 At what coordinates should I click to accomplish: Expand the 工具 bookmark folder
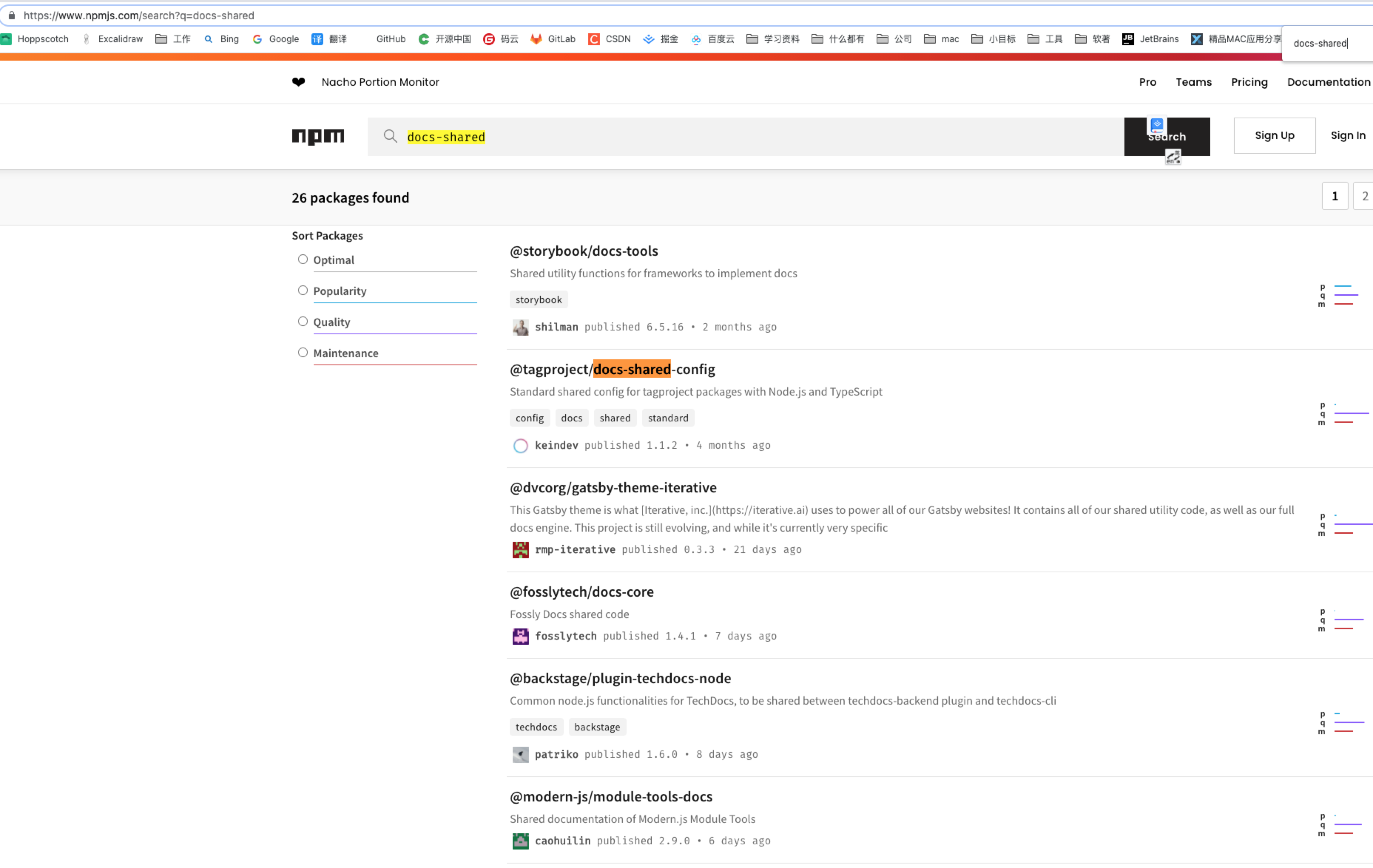pyautogui.click(x=1045, y=39)
